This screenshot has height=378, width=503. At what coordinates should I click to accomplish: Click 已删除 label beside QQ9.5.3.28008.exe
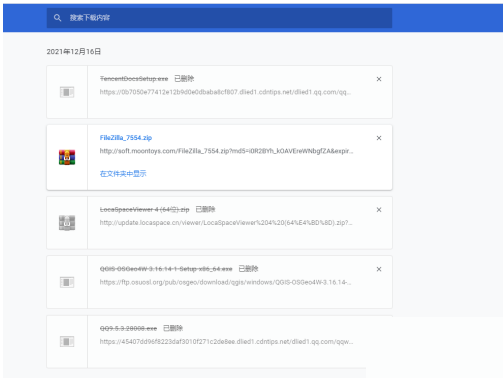pyautogui.click(x=173, y=328)
